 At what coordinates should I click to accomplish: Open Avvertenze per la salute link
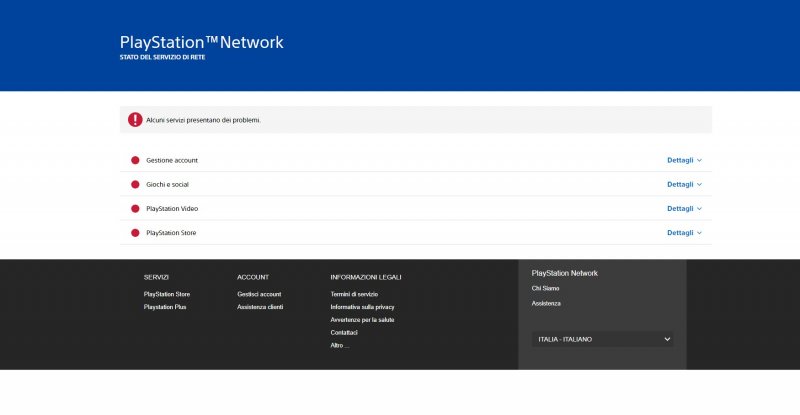pos(362,320)
